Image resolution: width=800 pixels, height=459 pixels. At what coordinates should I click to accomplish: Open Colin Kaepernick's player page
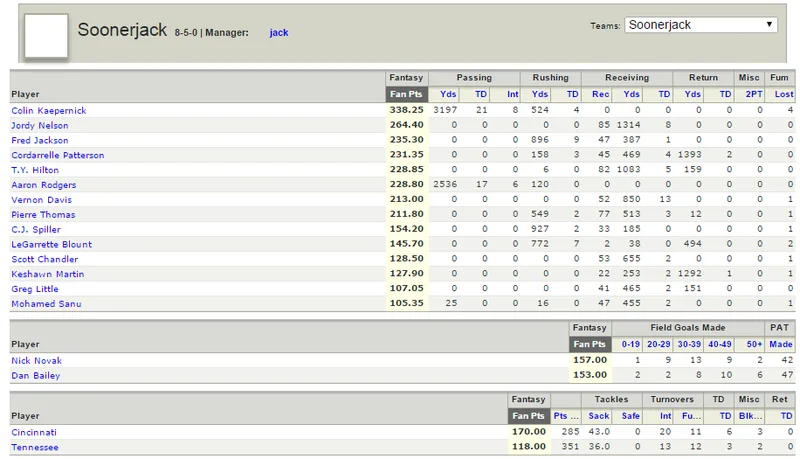coord(49,111)
